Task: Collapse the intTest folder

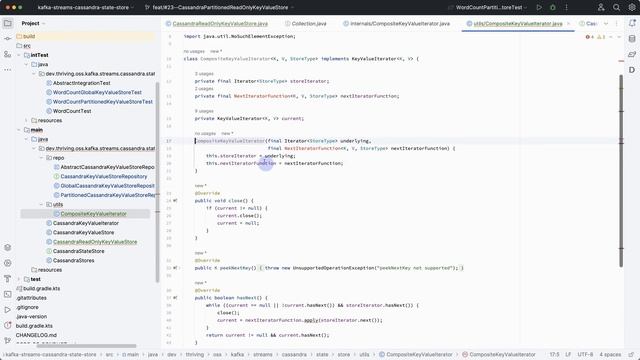Action: coord(19,55)
